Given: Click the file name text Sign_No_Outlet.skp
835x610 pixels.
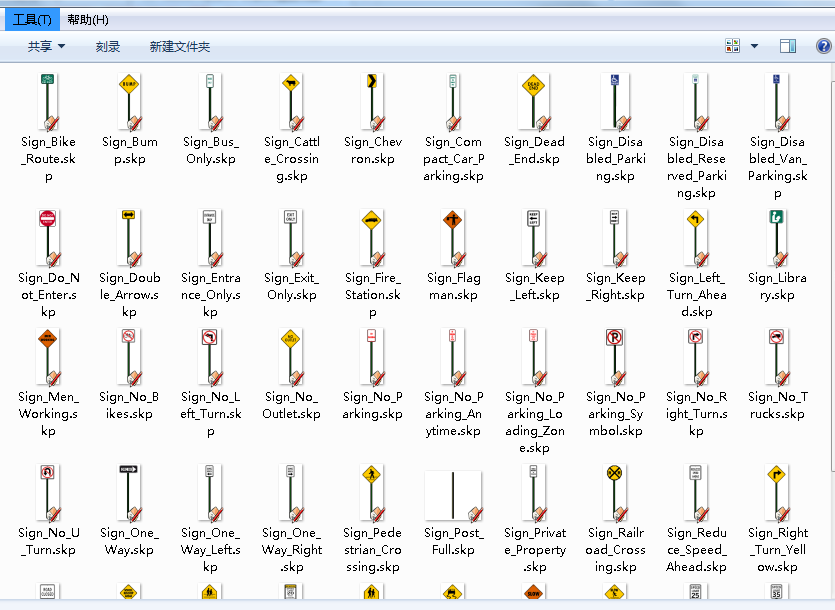Looking at the screenshot, I should click(x=291, y=405).
